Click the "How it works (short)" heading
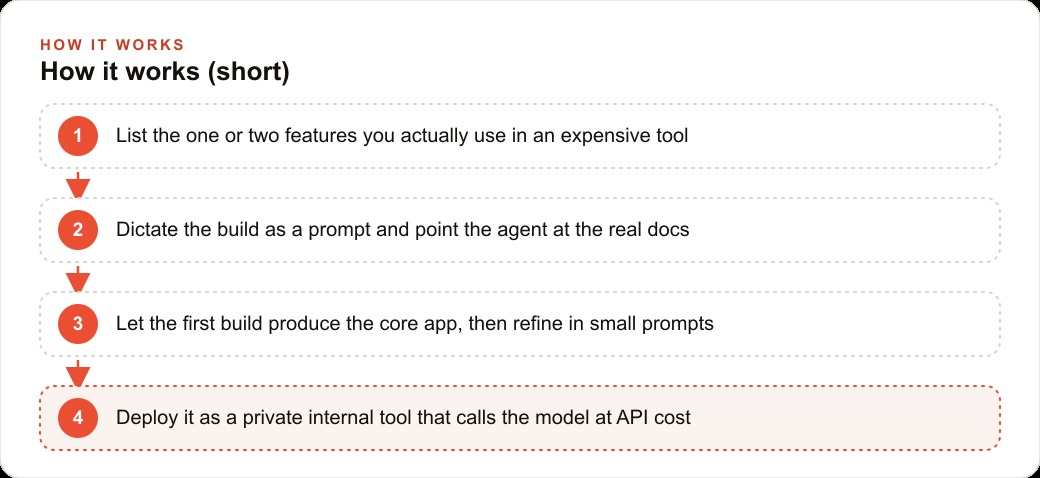Image resolution: width=1040 pixels, height=478 pixels. coord(165,72)
